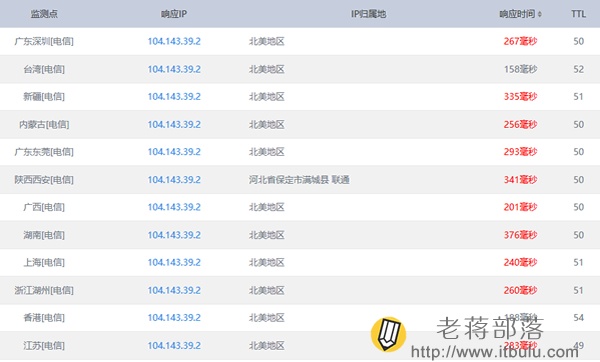Open IP link in 台湾[电信] row
The height and width of the screenshot is (362, 600).
click(x=174, y=69)
